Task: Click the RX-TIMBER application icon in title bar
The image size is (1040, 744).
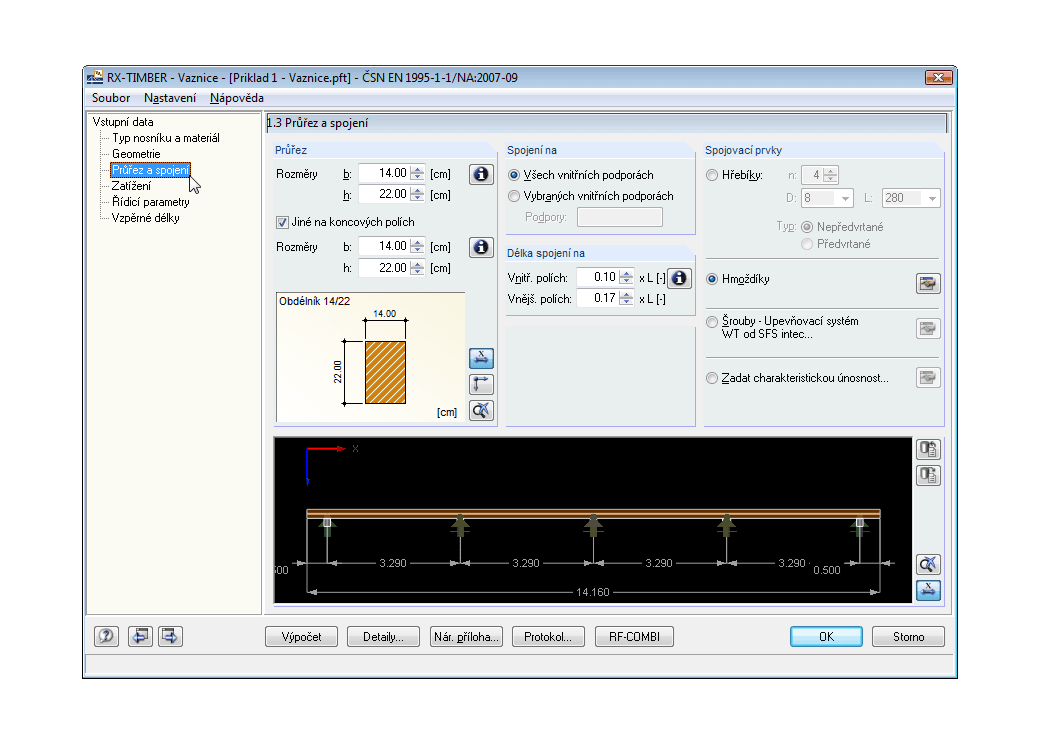Action: [x=95, y=78]
